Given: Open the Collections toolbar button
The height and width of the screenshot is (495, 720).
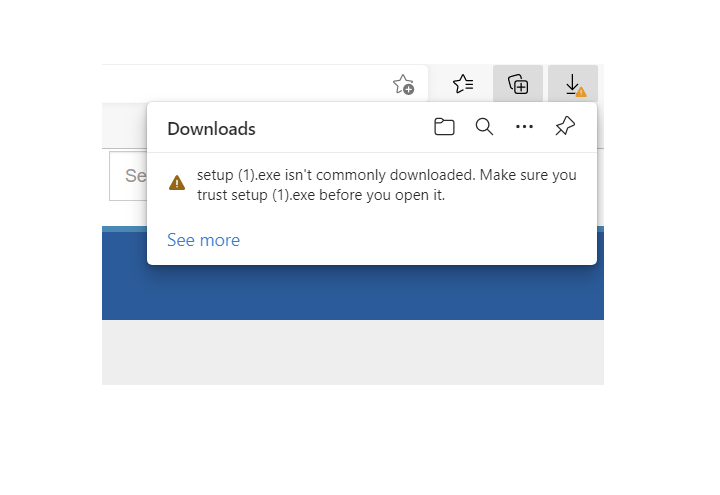Looking at the screenshot, I should coord(518,85).
